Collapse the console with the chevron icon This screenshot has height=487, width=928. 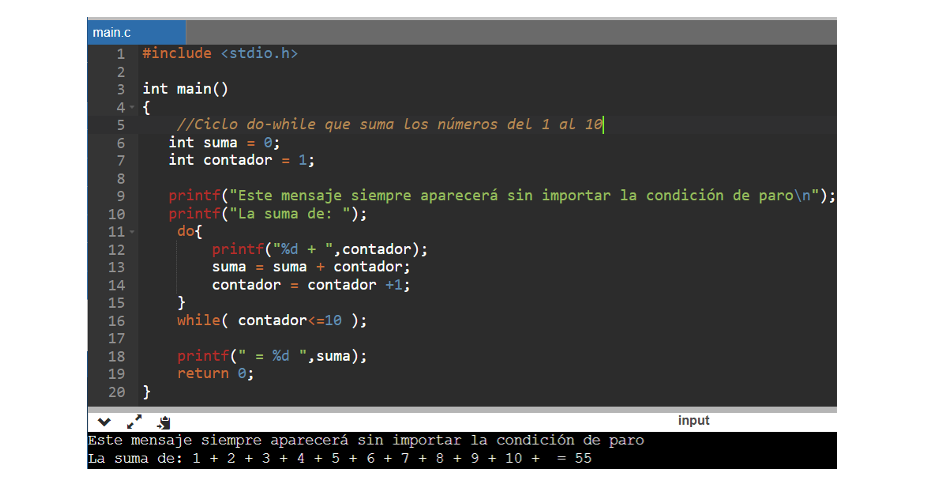pyautogui.click(x=104, y=422)
